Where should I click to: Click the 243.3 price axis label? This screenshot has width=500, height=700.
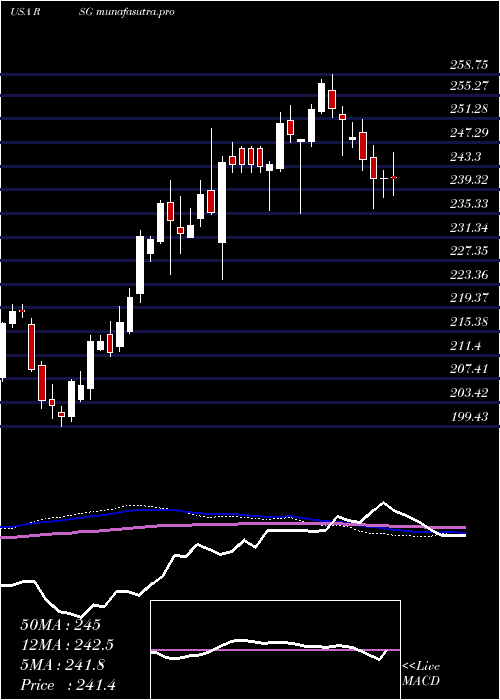[465, 157]
